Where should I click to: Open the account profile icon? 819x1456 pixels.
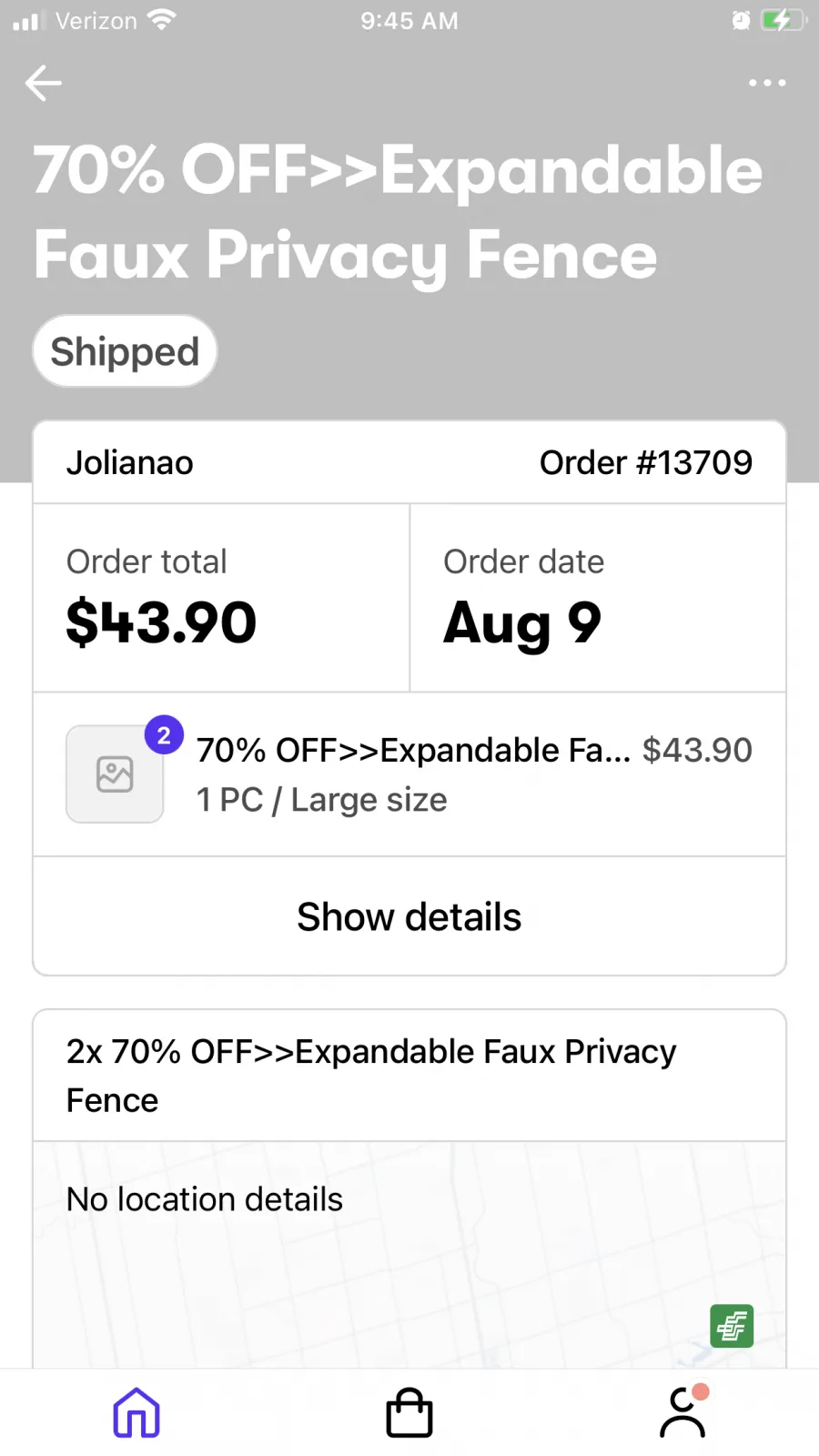click(683, 1411)
